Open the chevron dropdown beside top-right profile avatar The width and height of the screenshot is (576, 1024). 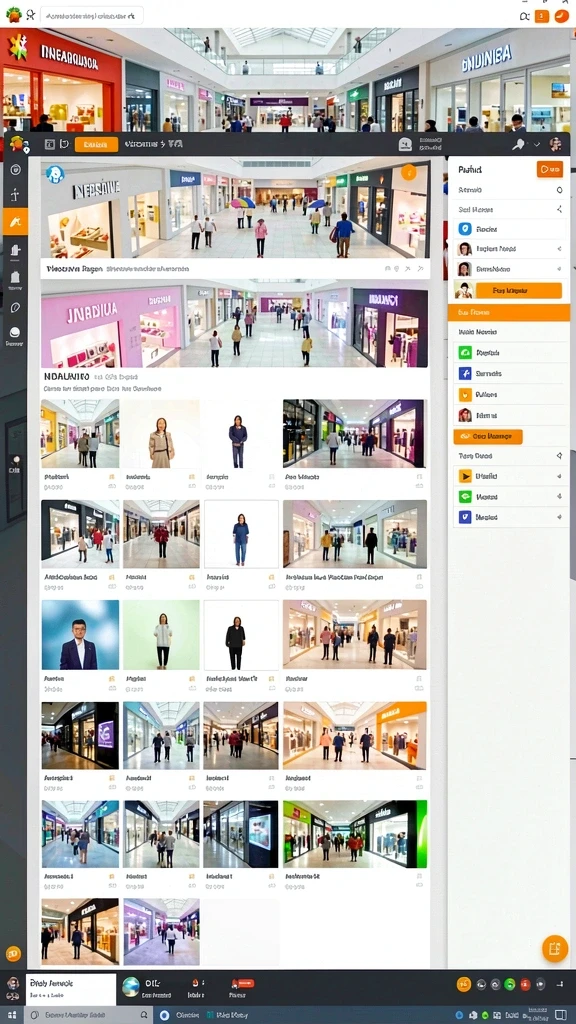tap(537, 144)
